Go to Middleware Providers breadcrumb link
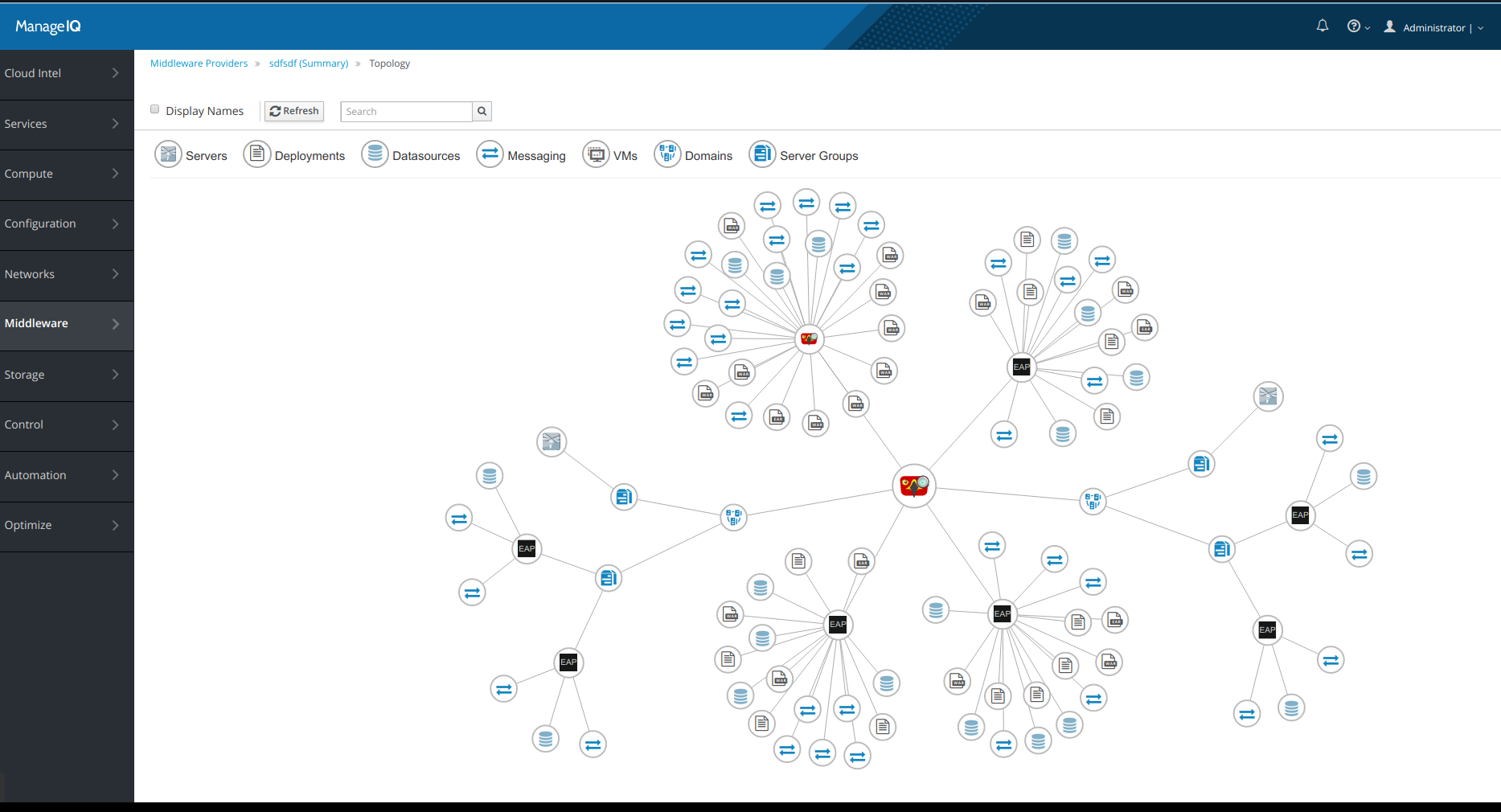The image size is (1501, 812). coord(199,64)
